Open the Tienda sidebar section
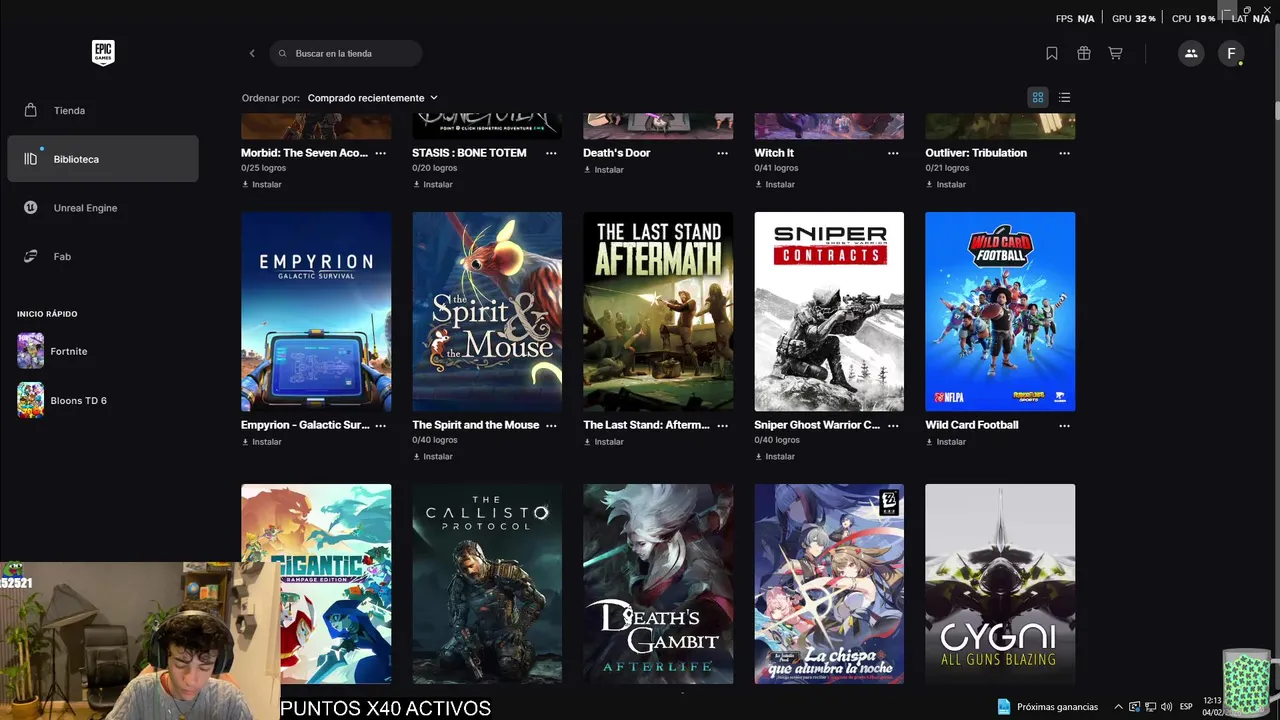 [x=103, y=110]
